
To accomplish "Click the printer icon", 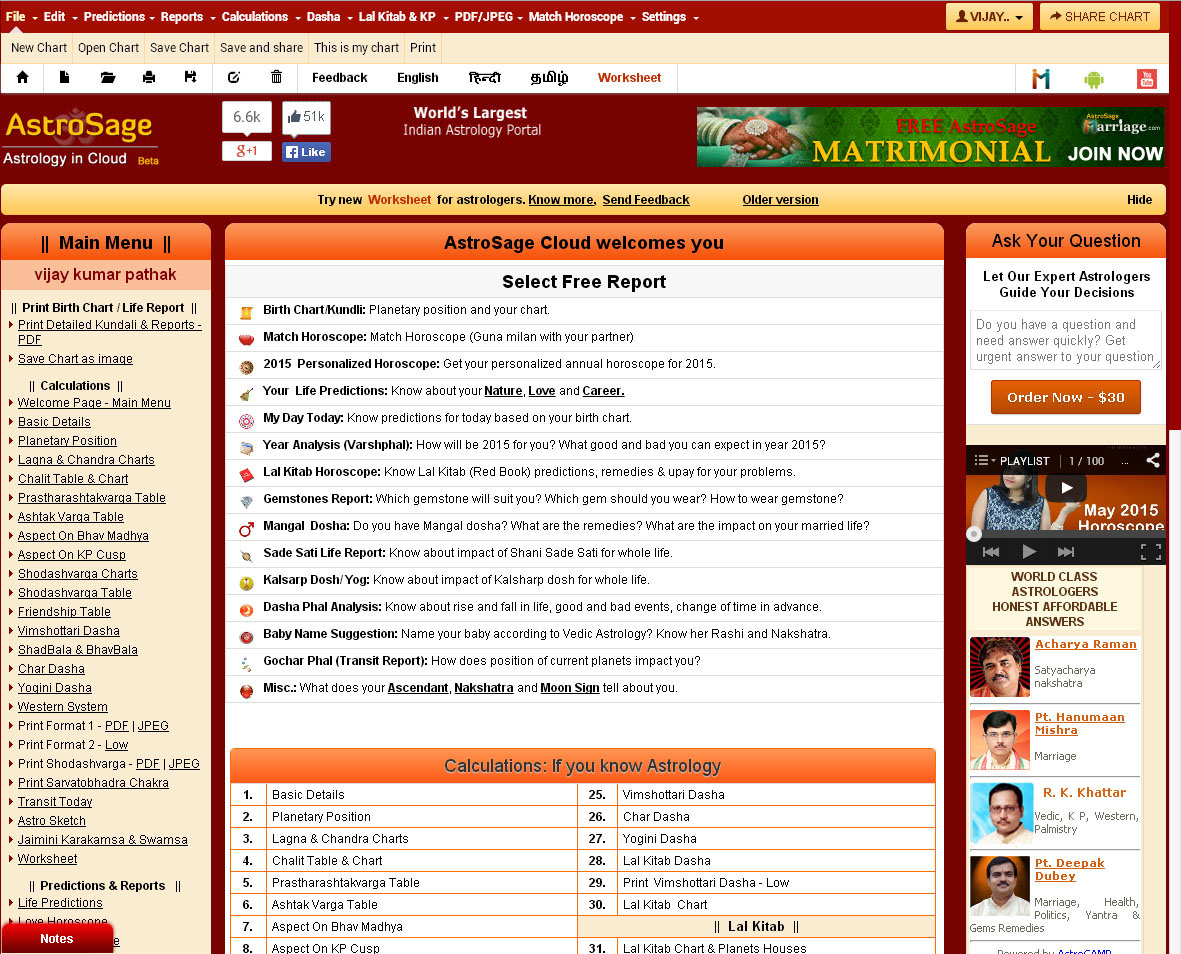I will click(149, 78).
